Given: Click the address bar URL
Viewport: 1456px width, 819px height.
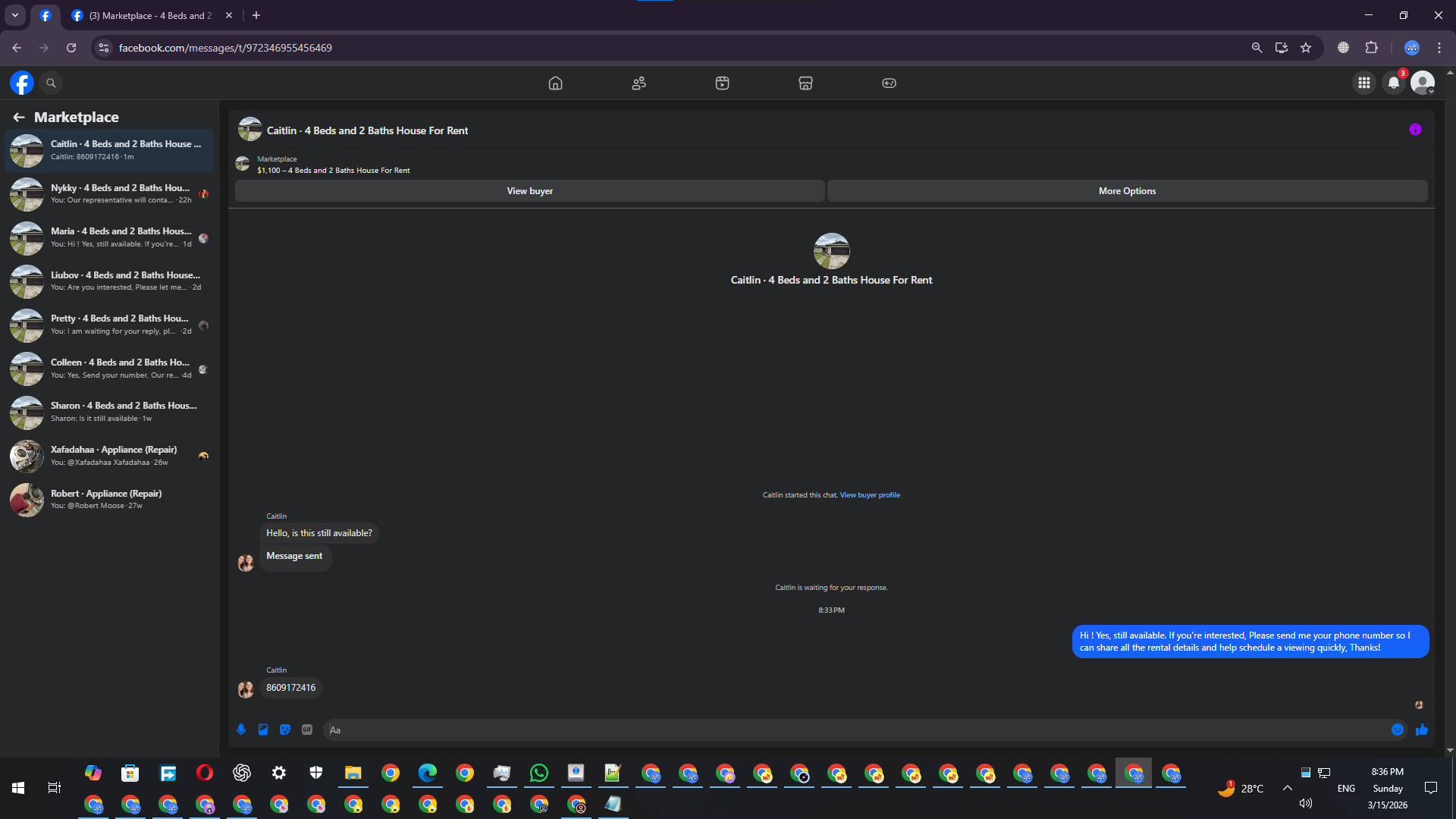Looking at the screenshot, I should coord(225,48).
